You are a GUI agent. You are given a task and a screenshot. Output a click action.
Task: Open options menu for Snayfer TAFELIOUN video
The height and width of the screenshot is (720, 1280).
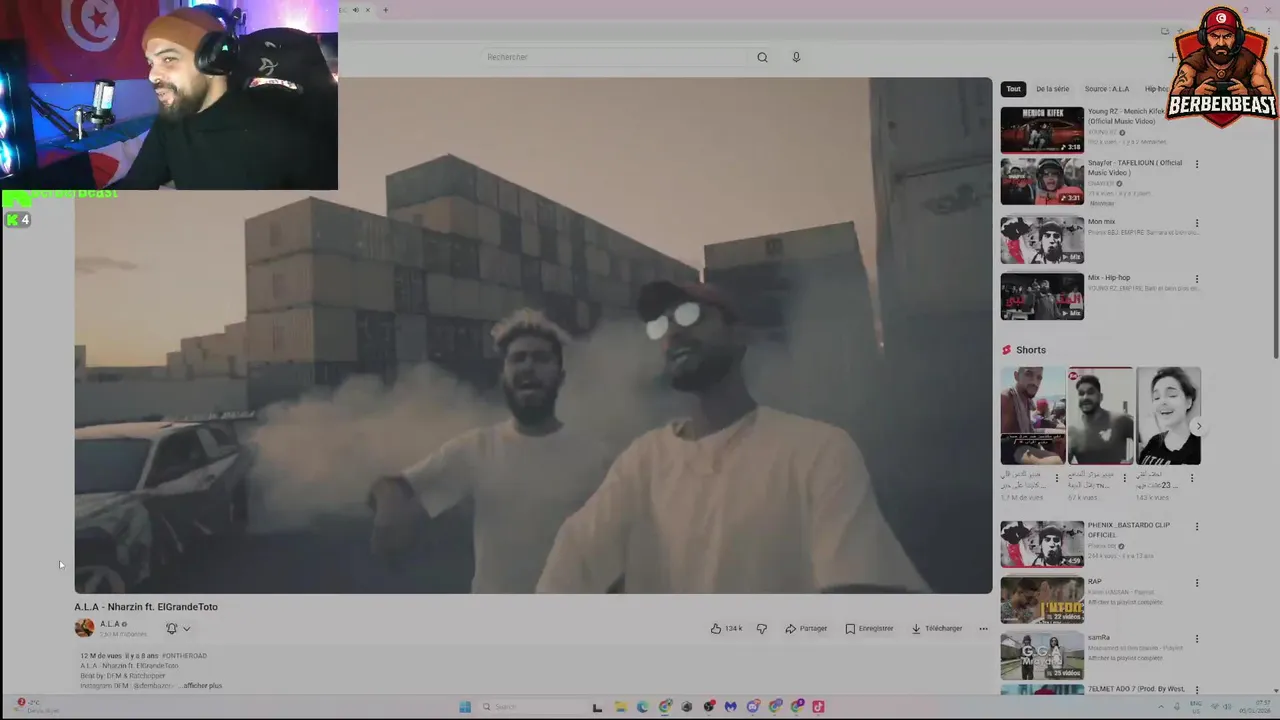(x=1196, y=164)
